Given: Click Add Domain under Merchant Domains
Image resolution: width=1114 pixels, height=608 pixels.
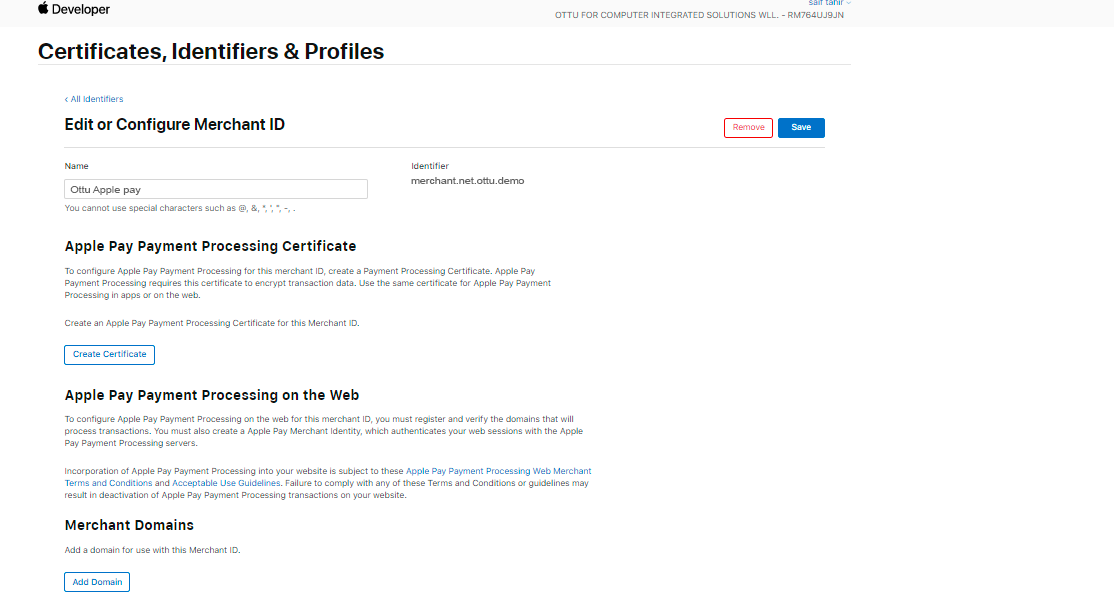Looking at the screenshot, I should pos(97,582).
